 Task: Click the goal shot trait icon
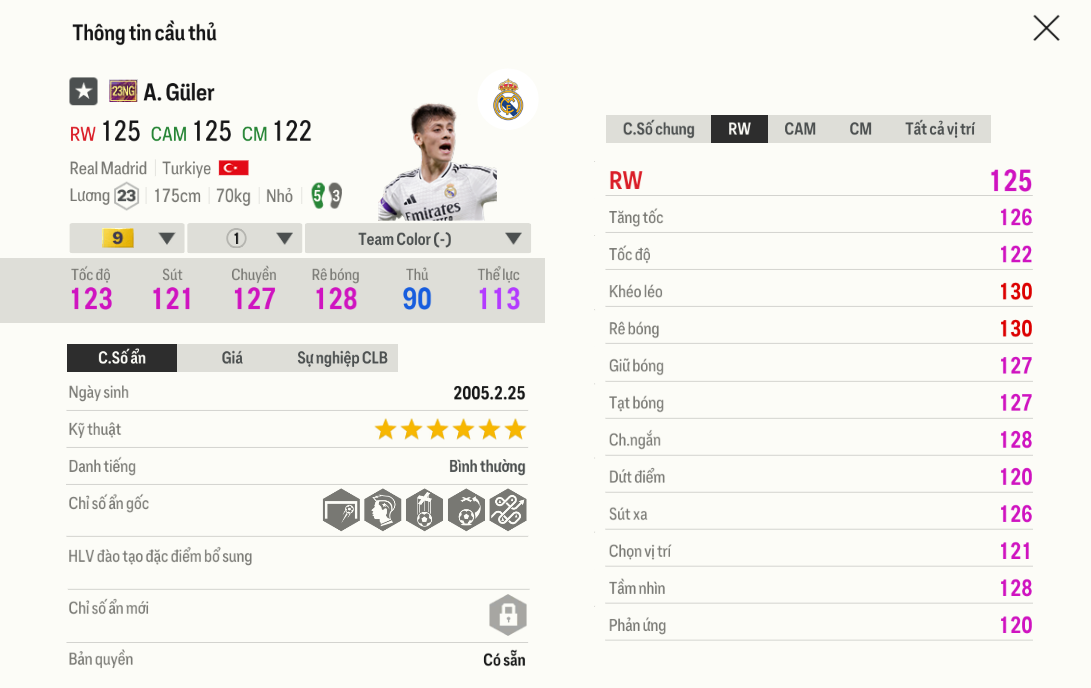[341, 511]
